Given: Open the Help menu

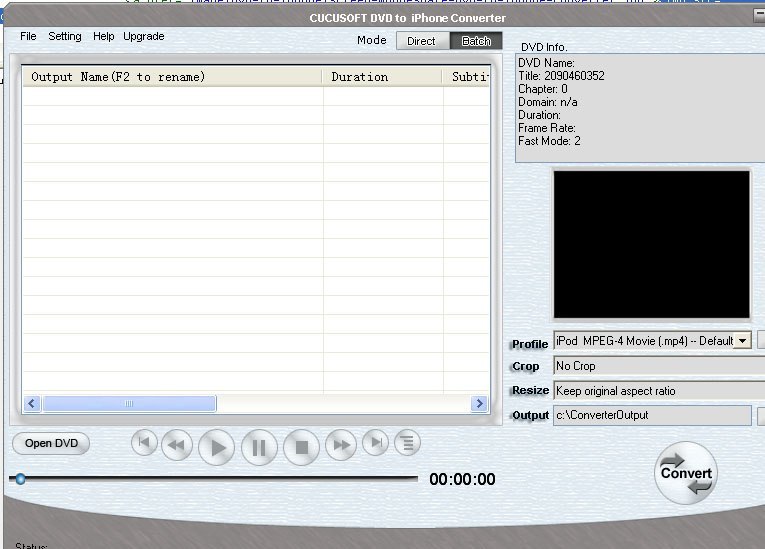Looking at the screenshot, I should click(x=103, y=36).
